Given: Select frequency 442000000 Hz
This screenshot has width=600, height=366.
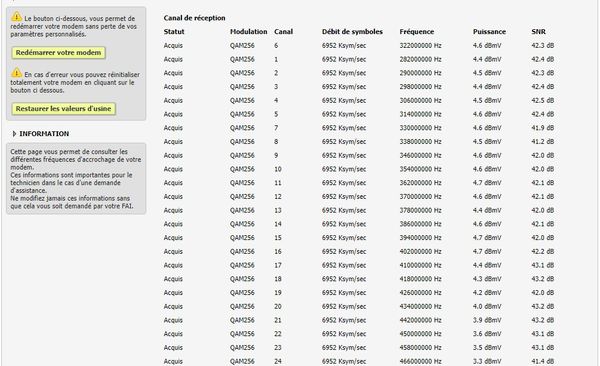Looking at the screenshot, I should tap(421, 320).
